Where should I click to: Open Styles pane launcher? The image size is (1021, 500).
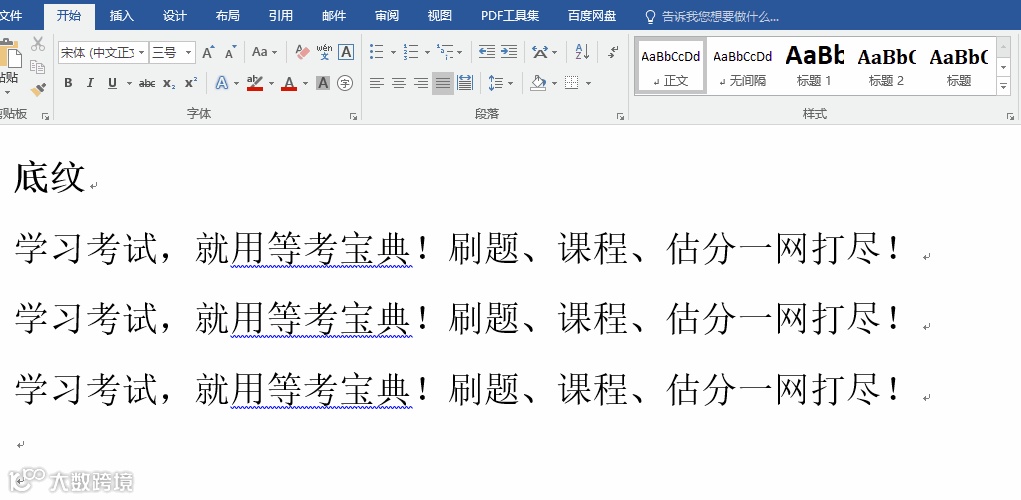1010,117
